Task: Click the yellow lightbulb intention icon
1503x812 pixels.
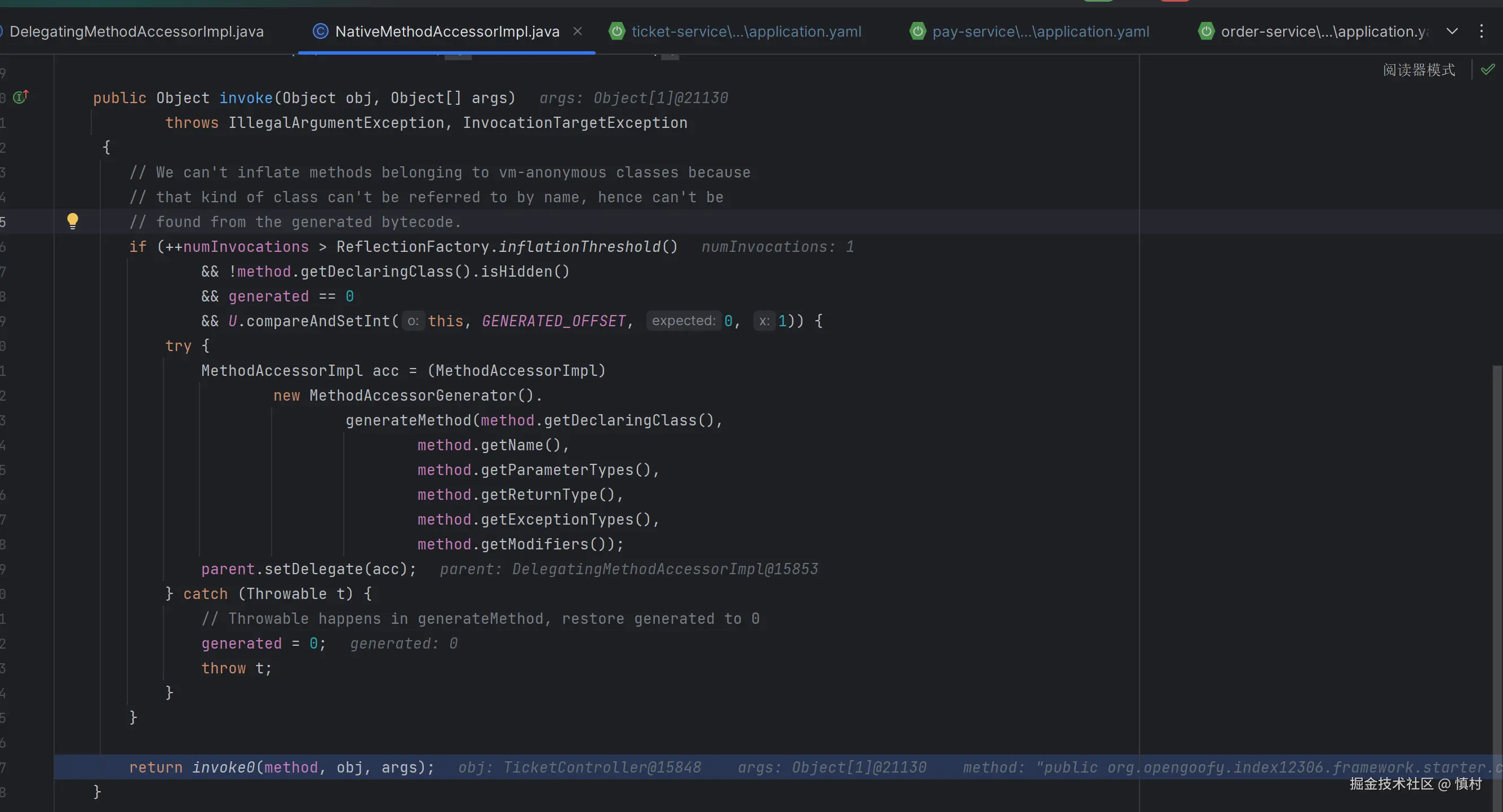Action: (72, 221)
